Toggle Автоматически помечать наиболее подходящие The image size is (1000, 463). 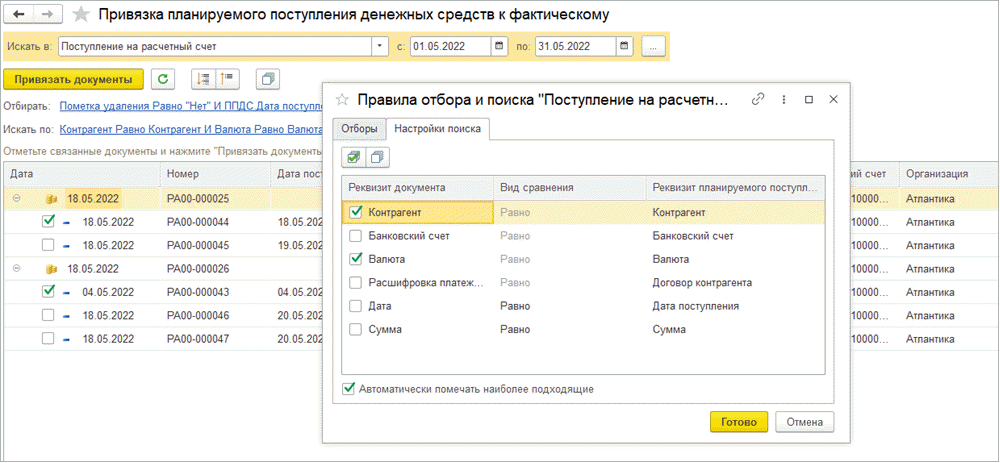pos(349,389)
